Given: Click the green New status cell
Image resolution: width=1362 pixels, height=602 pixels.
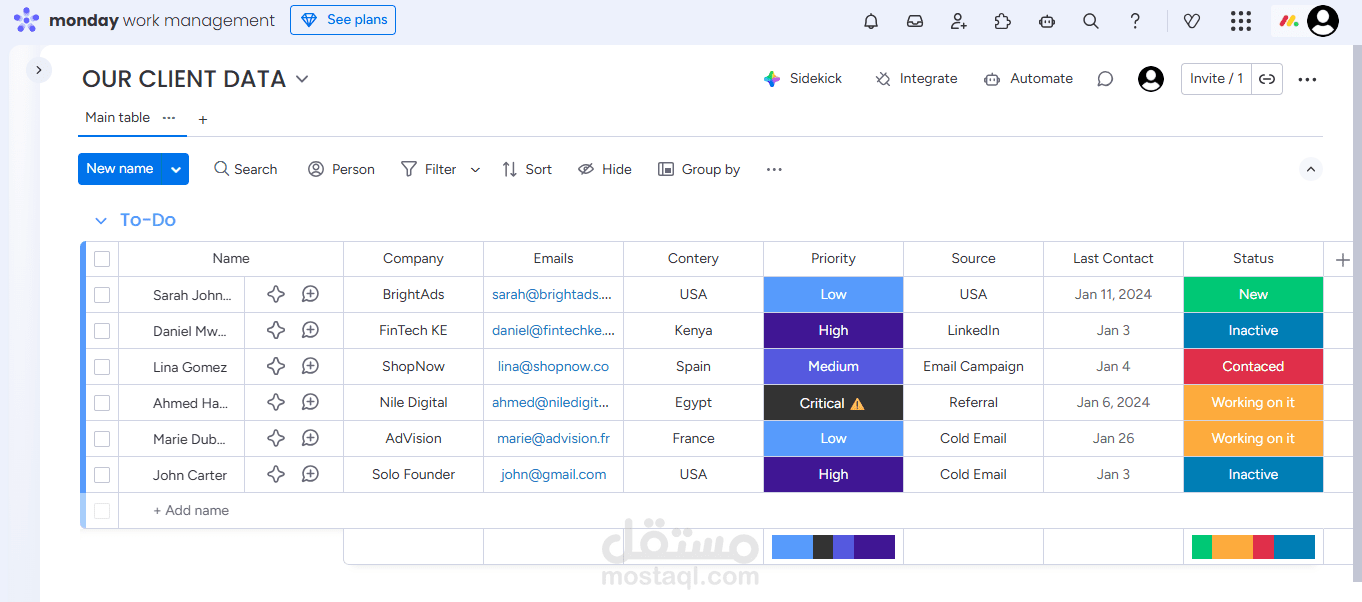Looking at the screenshot, I should click(x=1253, y=295).
